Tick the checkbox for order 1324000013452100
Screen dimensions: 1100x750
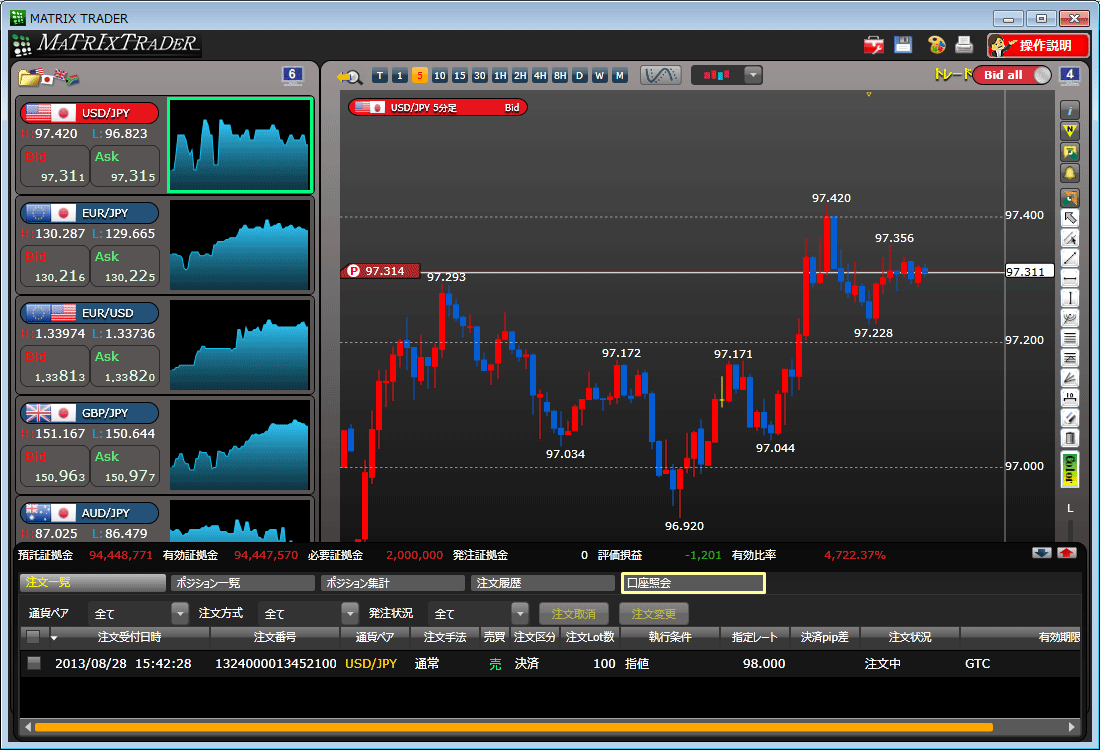coord(34,662)
